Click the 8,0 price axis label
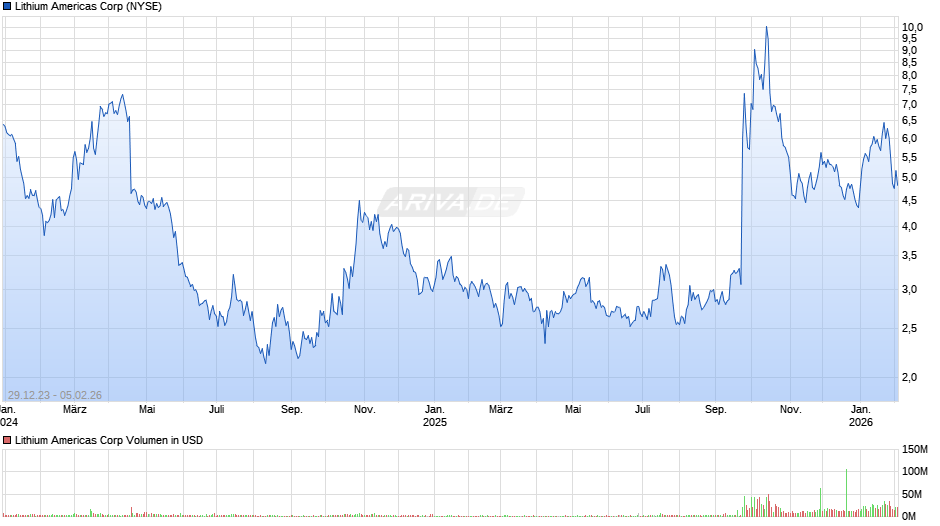The width and height of the screenshot is (940, 526). (x=909, y=76)
